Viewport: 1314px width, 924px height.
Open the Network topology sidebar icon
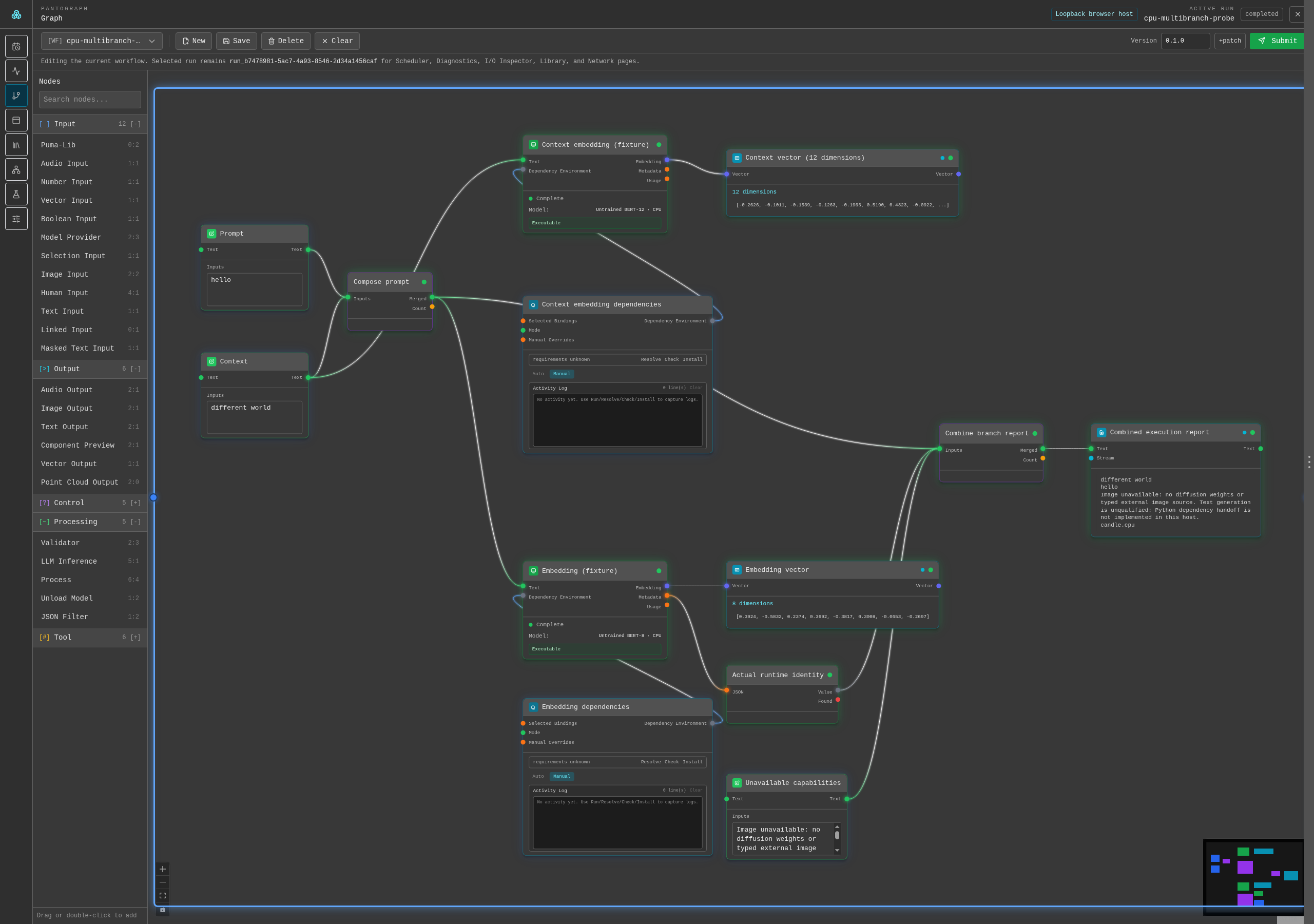pyautogui.click(x=16, y=169)
